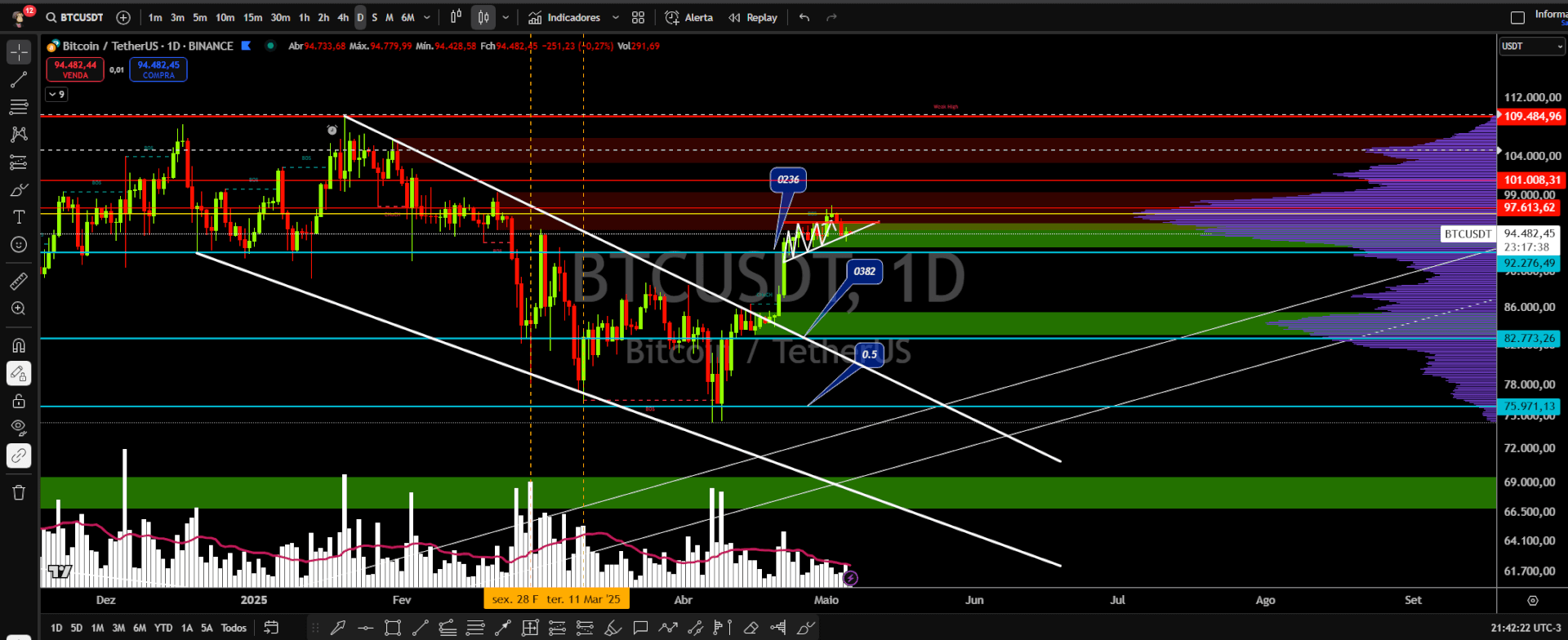Viewport: 1568px width, 640px height.
Task: Select the eraser favorite tool
Action: tap(751, 628)
